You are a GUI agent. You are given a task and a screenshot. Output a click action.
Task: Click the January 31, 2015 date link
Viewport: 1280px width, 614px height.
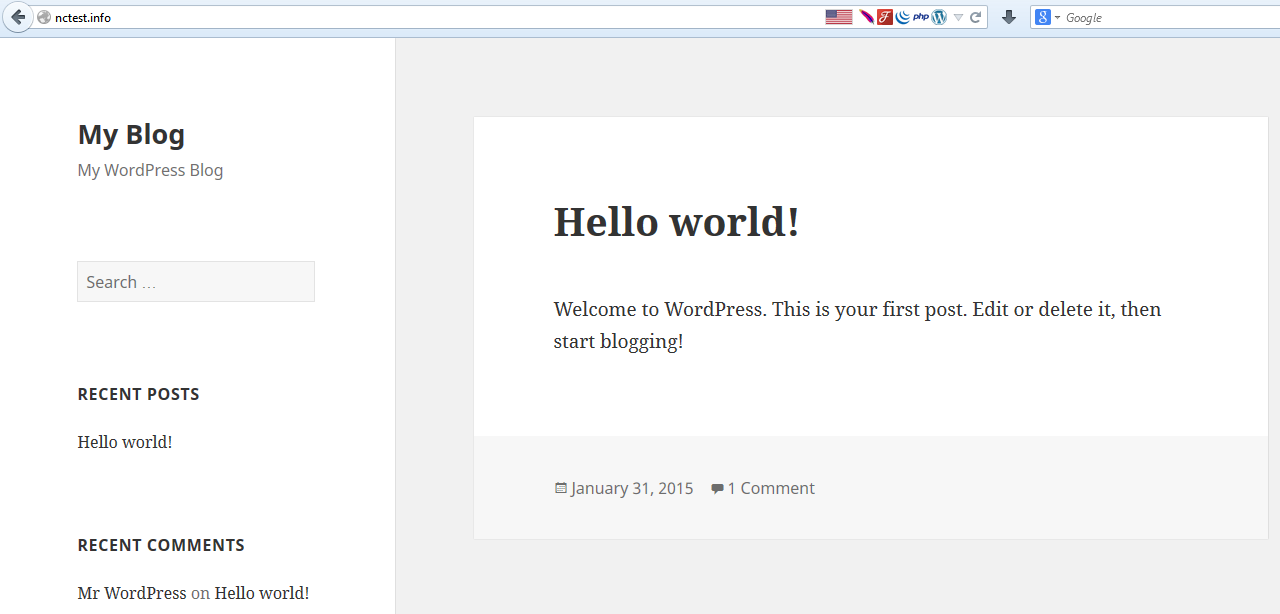tap(631, 488)
